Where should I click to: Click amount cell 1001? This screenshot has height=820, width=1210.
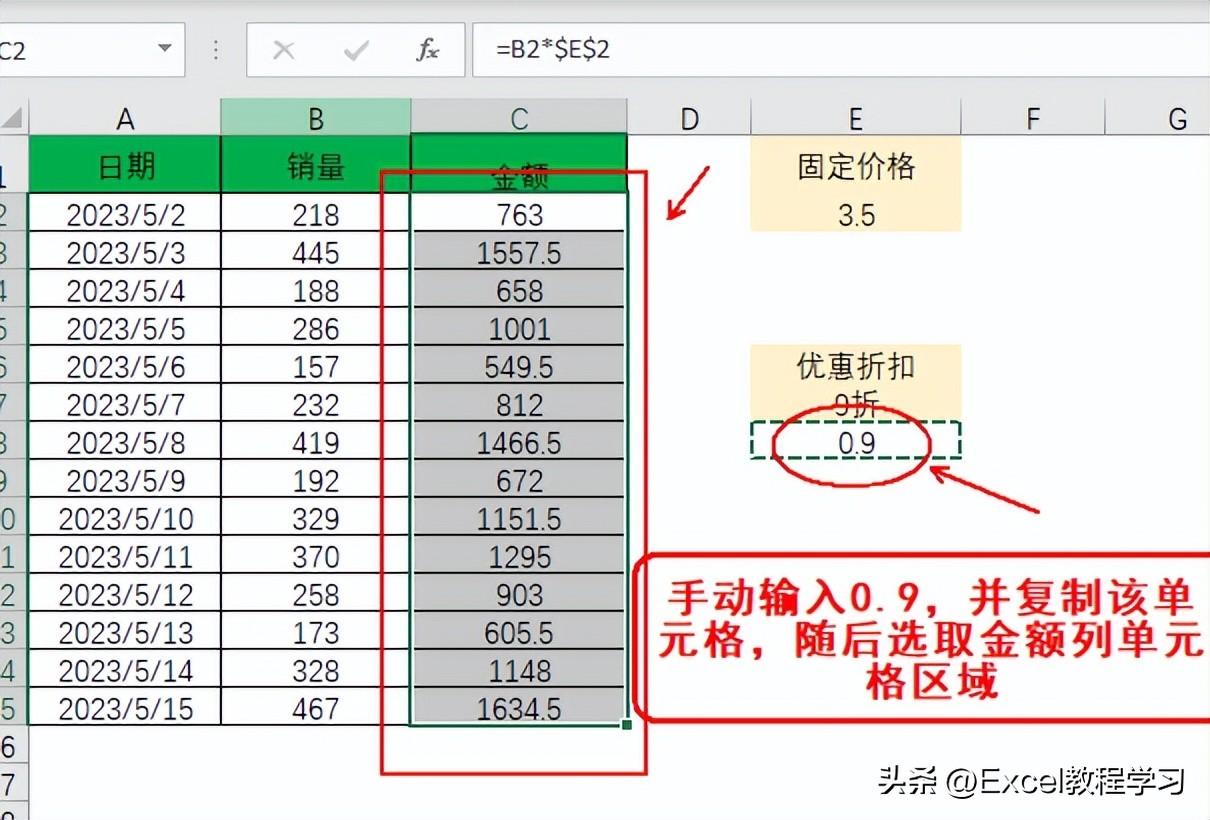click(x=519, y=328)
